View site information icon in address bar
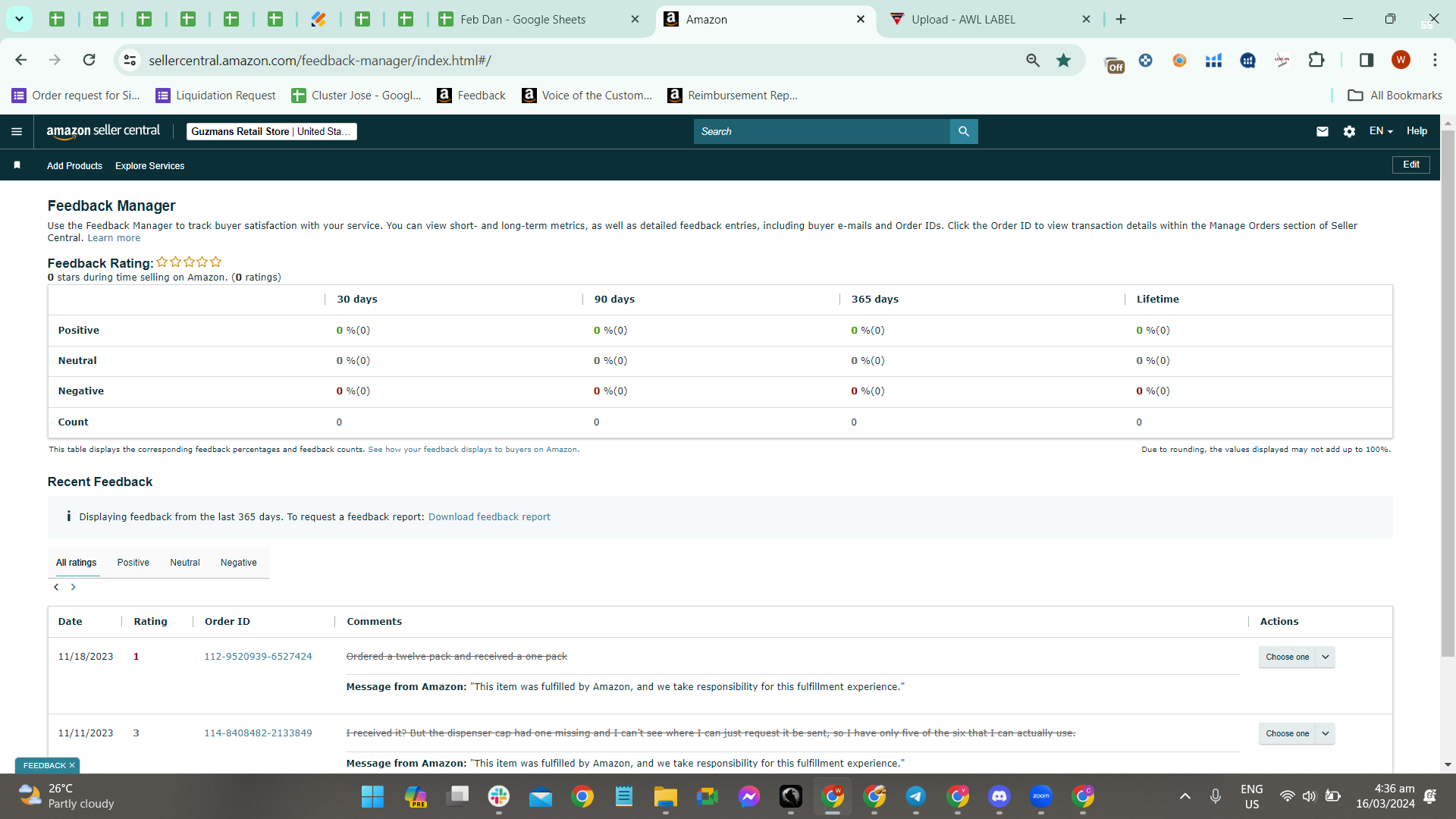The width and height of the screenshot is (1456, 819). (130, 60)
